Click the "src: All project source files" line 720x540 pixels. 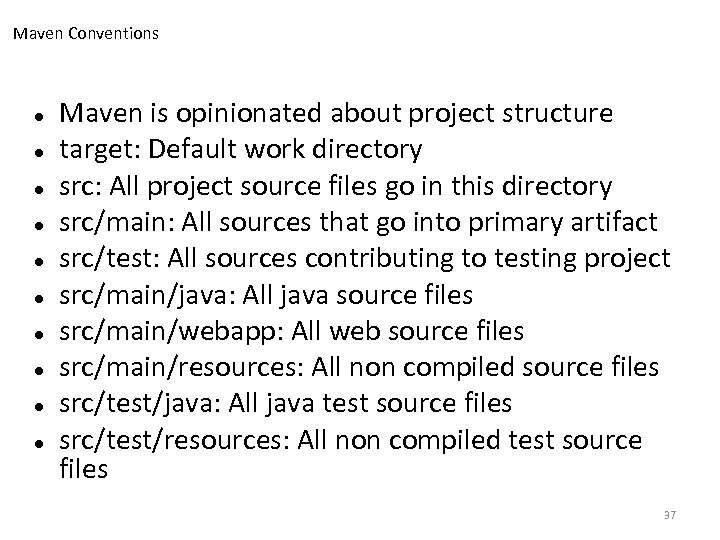pyautogui.click(x=335, y=186)
